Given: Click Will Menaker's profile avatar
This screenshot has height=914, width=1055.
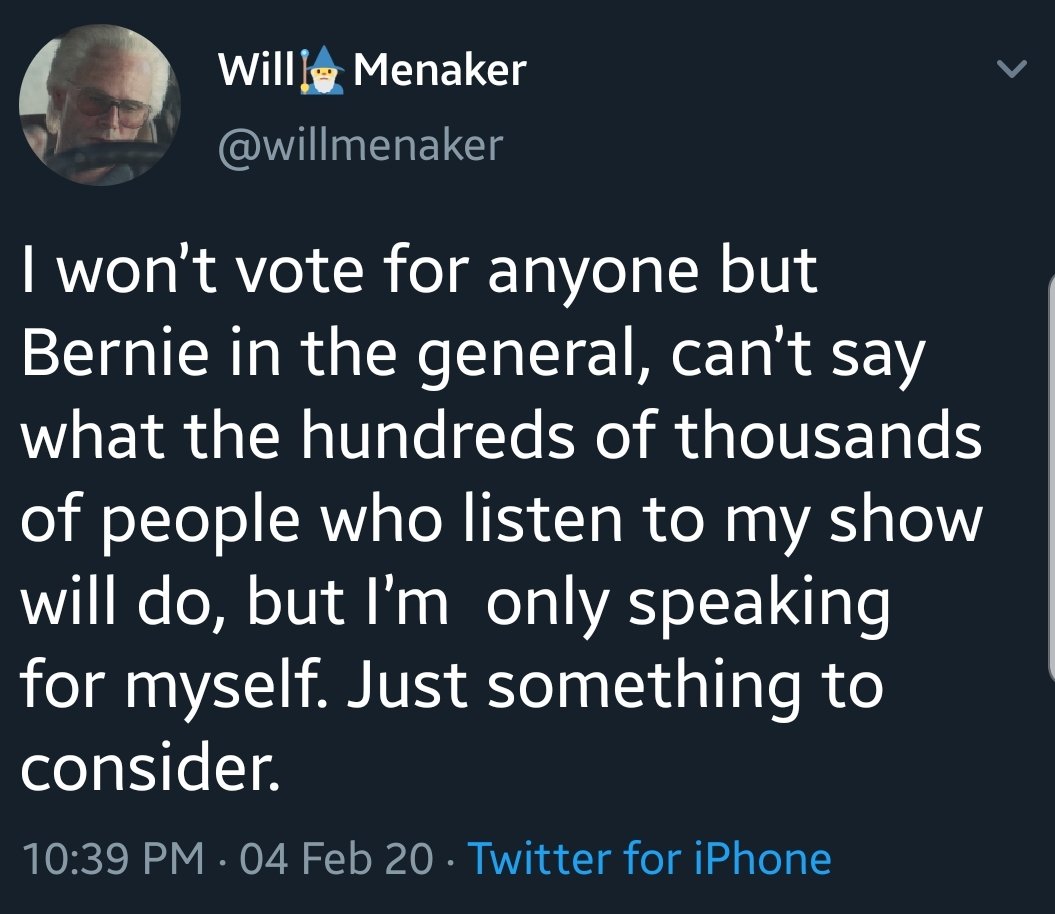Looking at the screenshot, I should pyautogui.click(x=100, y=105).
